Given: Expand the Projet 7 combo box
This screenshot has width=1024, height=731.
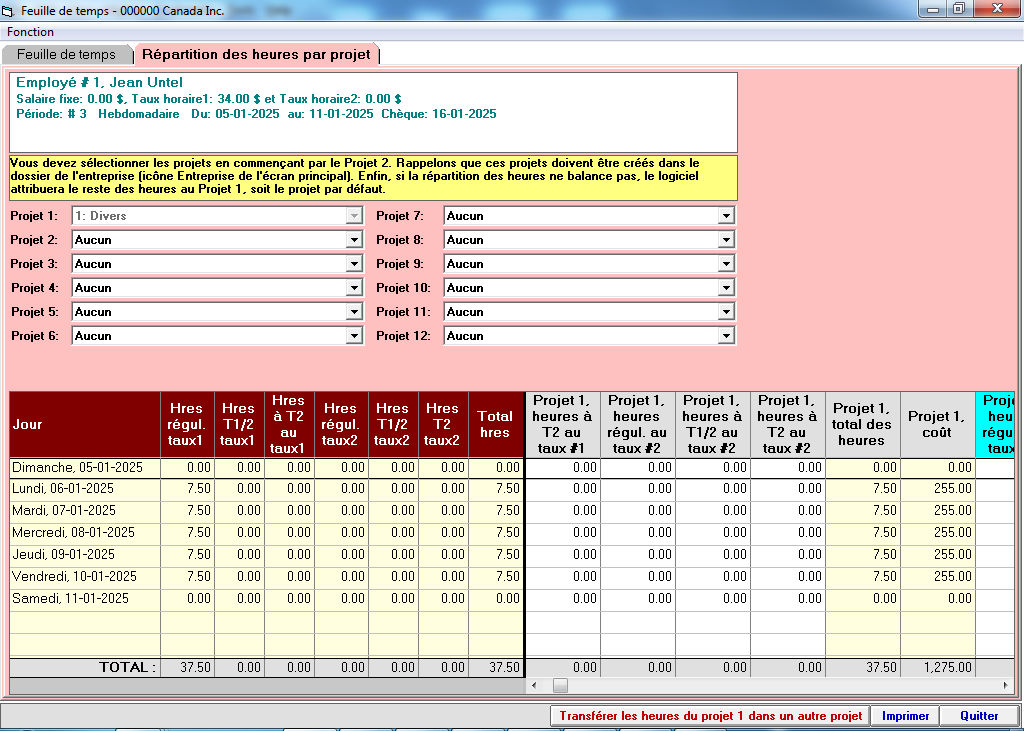Looking at the screenshot, I should [x=726, y=216].
